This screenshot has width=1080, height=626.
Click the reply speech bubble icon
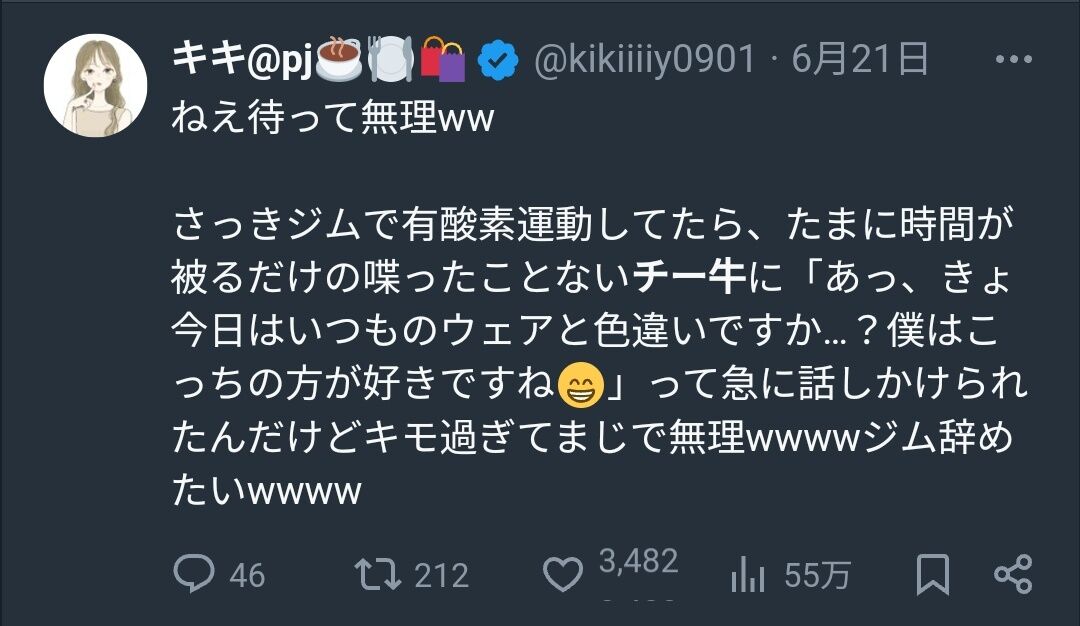194,573
